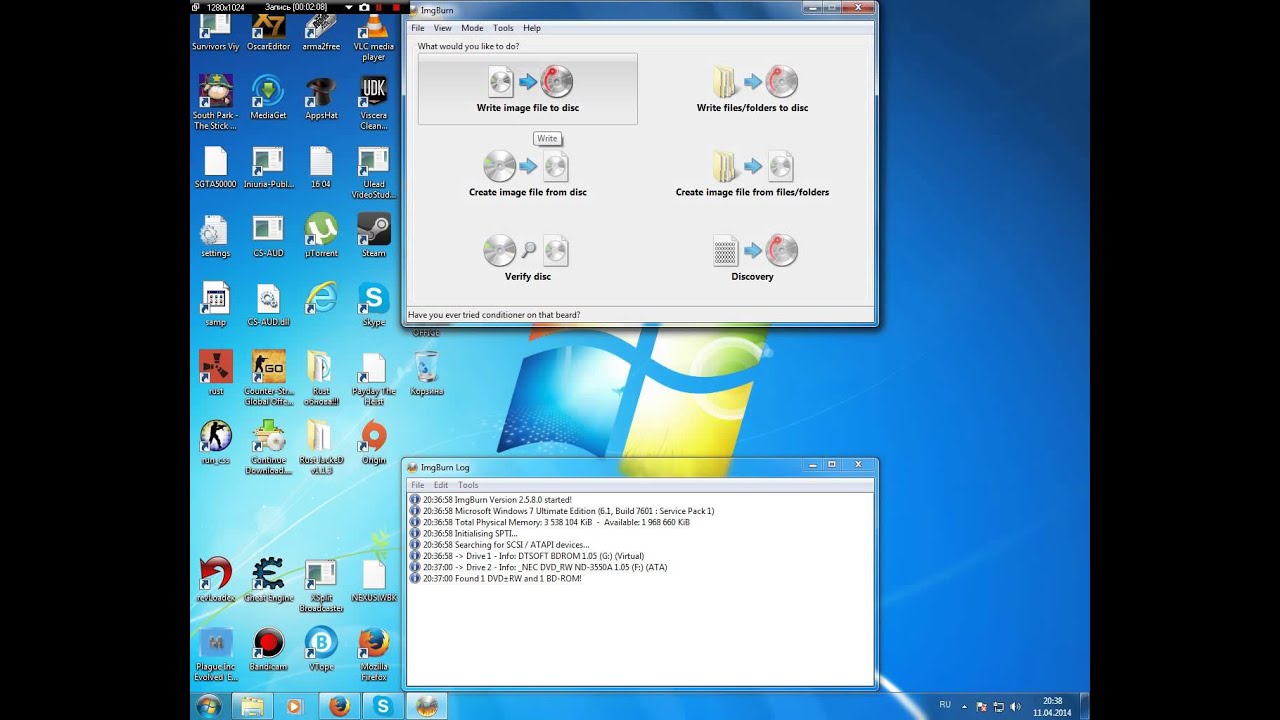Select the arma2free desktop icon
The height and width of the screenshot is (720, 1280).
[x=321, y=32]
